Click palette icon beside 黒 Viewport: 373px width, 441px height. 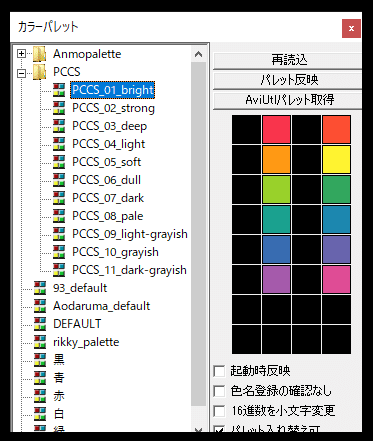pyautogui.click(x=40, y=360)
